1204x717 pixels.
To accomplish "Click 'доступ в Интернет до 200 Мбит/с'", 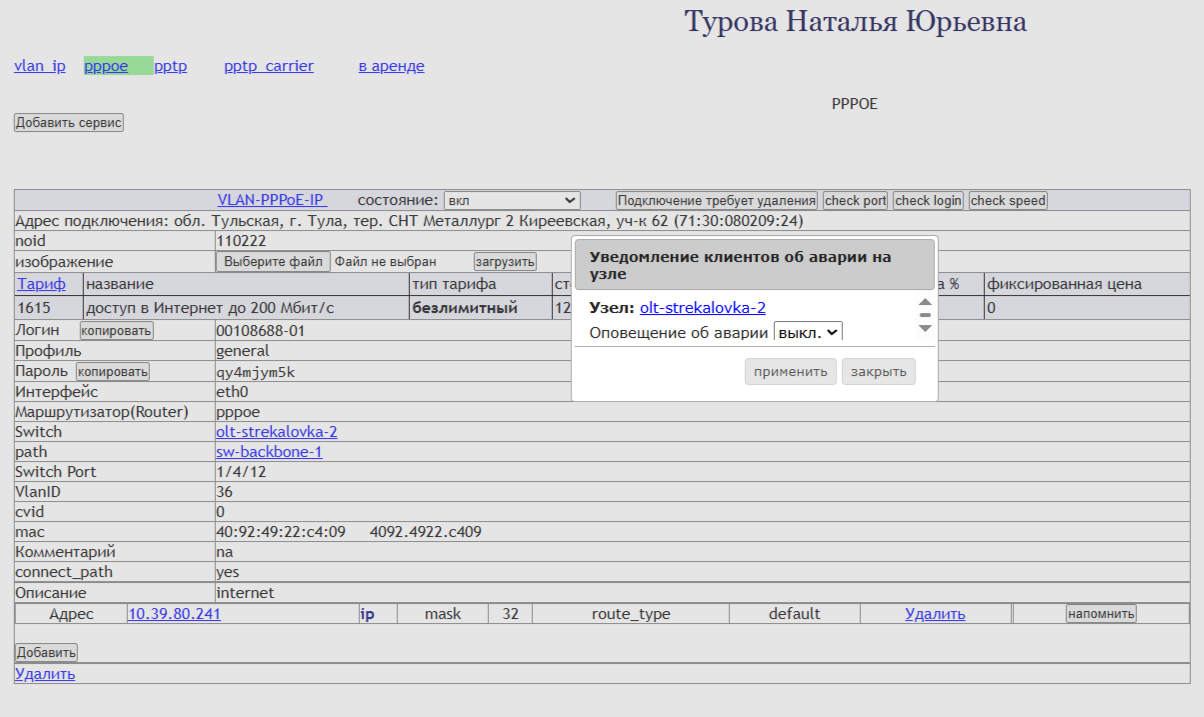I will click(x=210, y=308).
